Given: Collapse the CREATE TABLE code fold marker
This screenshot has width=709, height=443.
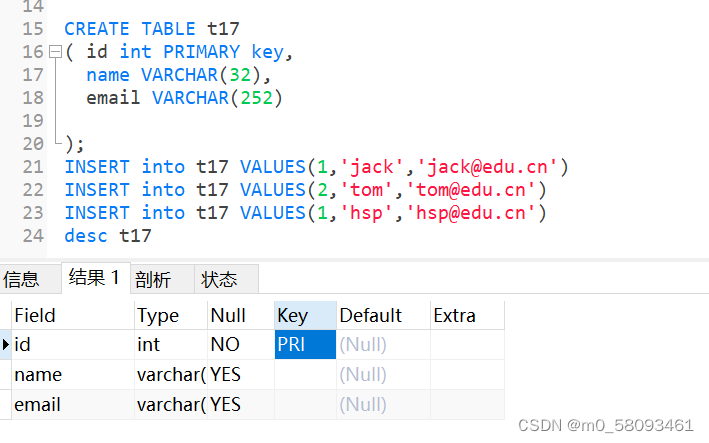Looking at the screenshot, I should [x=55, y=52].
